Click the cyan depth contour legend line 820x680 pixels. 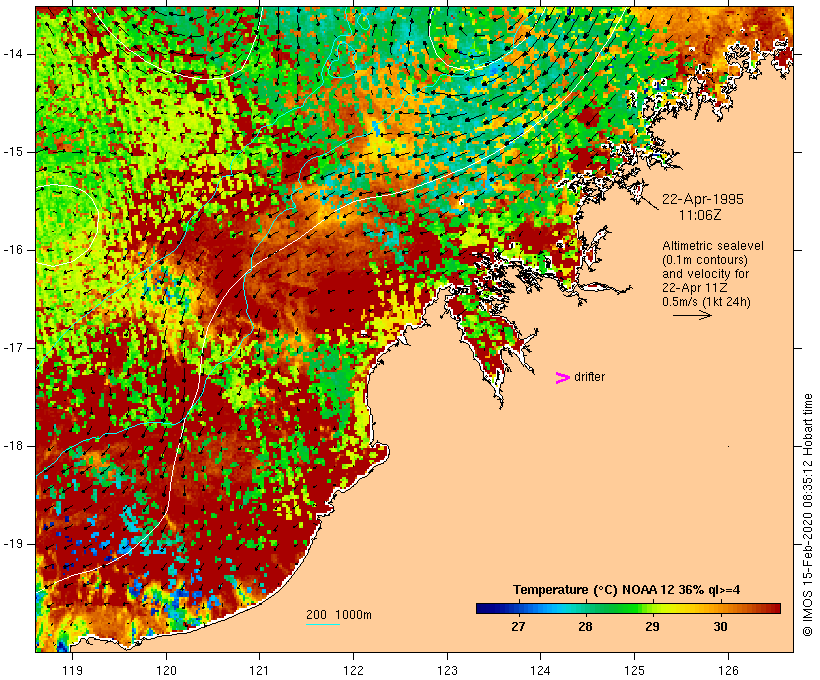tap(322, 625)
